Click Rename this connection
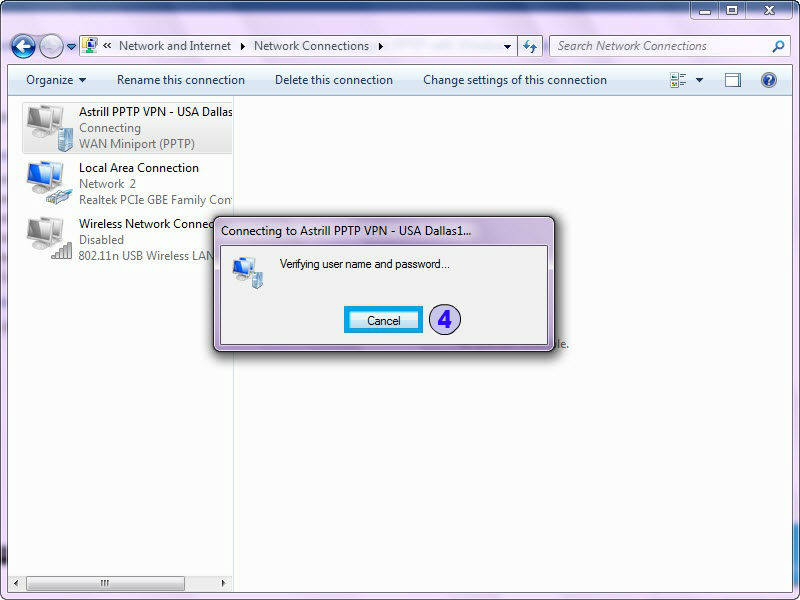This screenshot has width=800, height=600. pos(181,80)
